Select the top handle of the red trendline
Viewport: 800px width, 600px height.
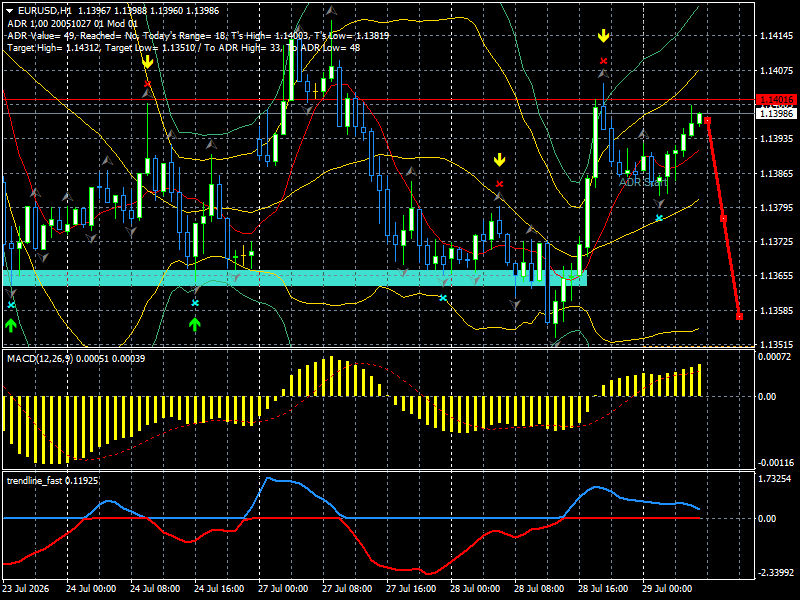(x=707, y=120)
